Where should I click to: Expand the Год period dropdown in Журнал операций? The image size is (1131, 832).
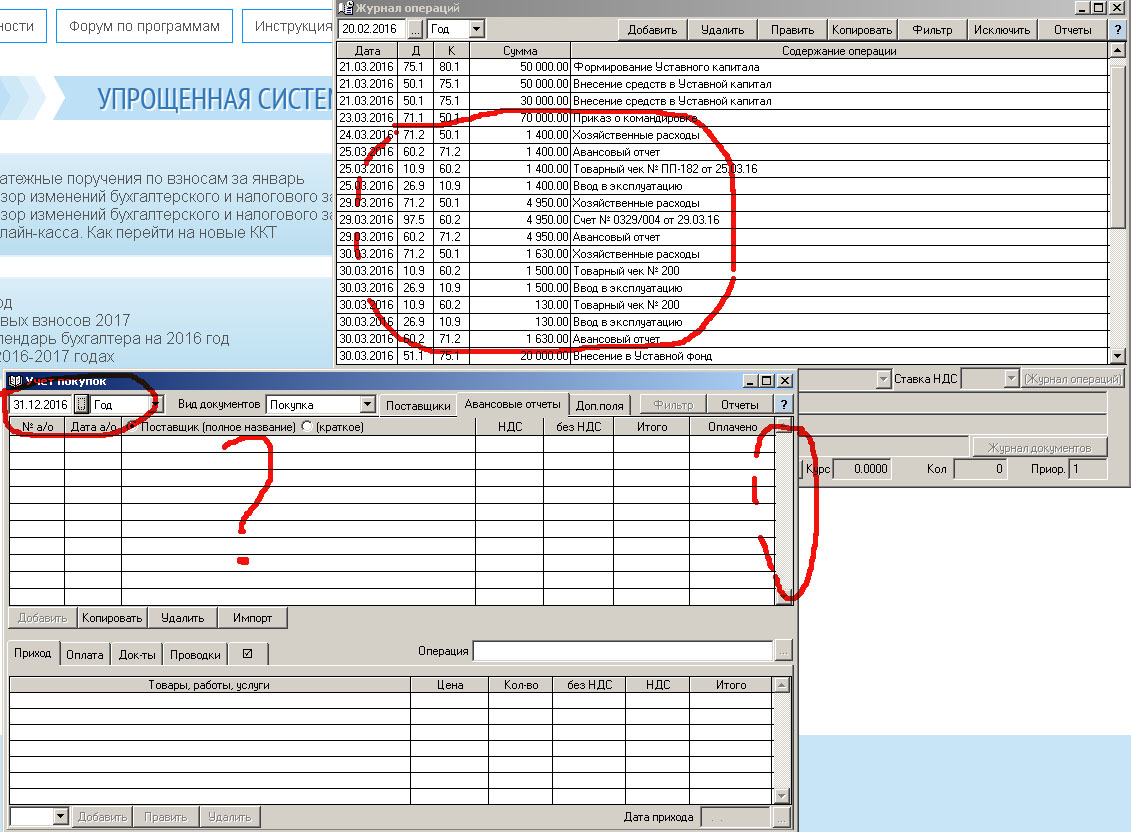pyautogui.click(x=476, y=30)
